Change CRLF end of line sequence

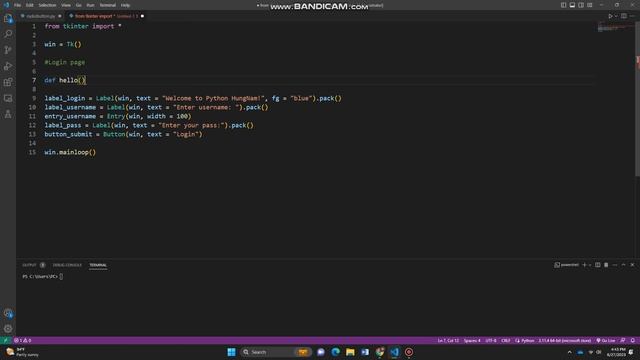pos(506,340)
